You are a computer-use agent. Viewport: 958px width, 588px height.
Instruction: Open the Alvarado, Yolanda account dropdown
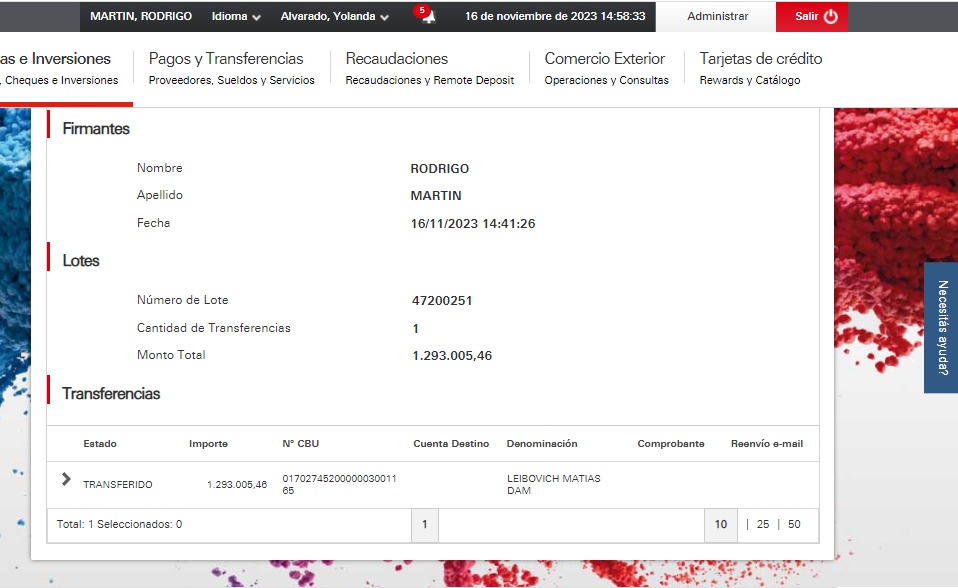334,17
